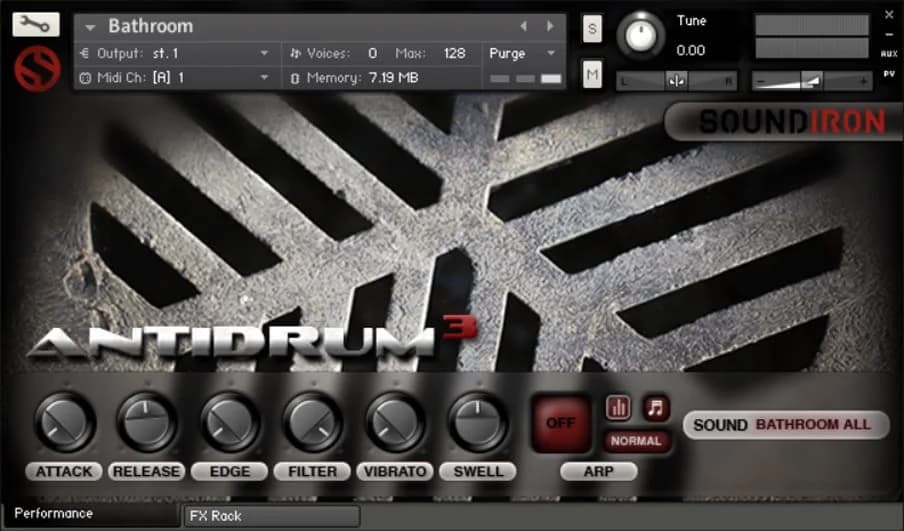Click the RELEASE label button
The width and height of the screenshot is (904, 531).
146,472
